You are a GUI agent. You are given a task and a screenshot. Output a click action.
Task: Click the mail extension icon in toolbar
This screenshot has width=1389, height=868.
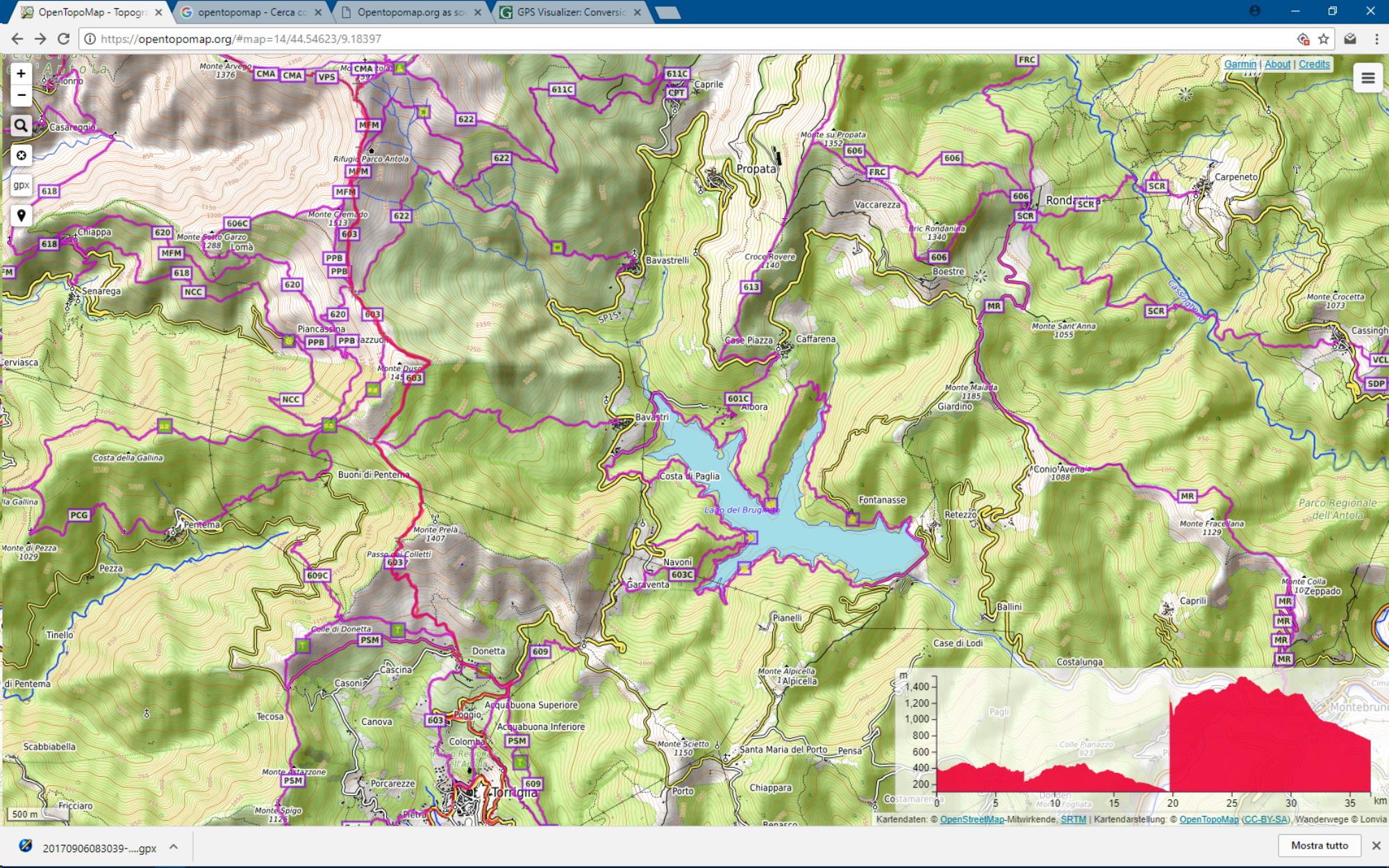pos(1350,39)
